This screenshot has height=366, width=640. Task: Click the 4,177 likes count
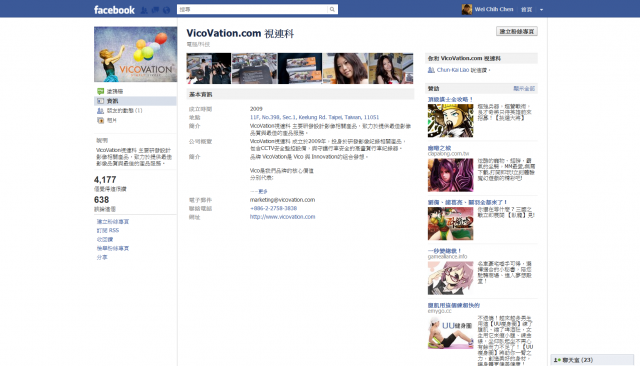(105, 180)
